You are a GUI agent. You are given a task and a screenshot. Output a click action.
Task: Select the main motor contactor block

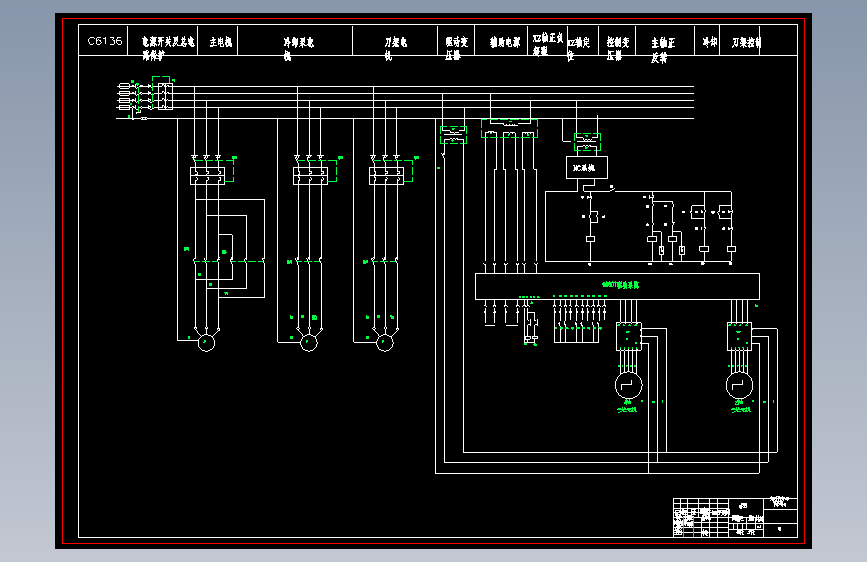pos(207,175)
